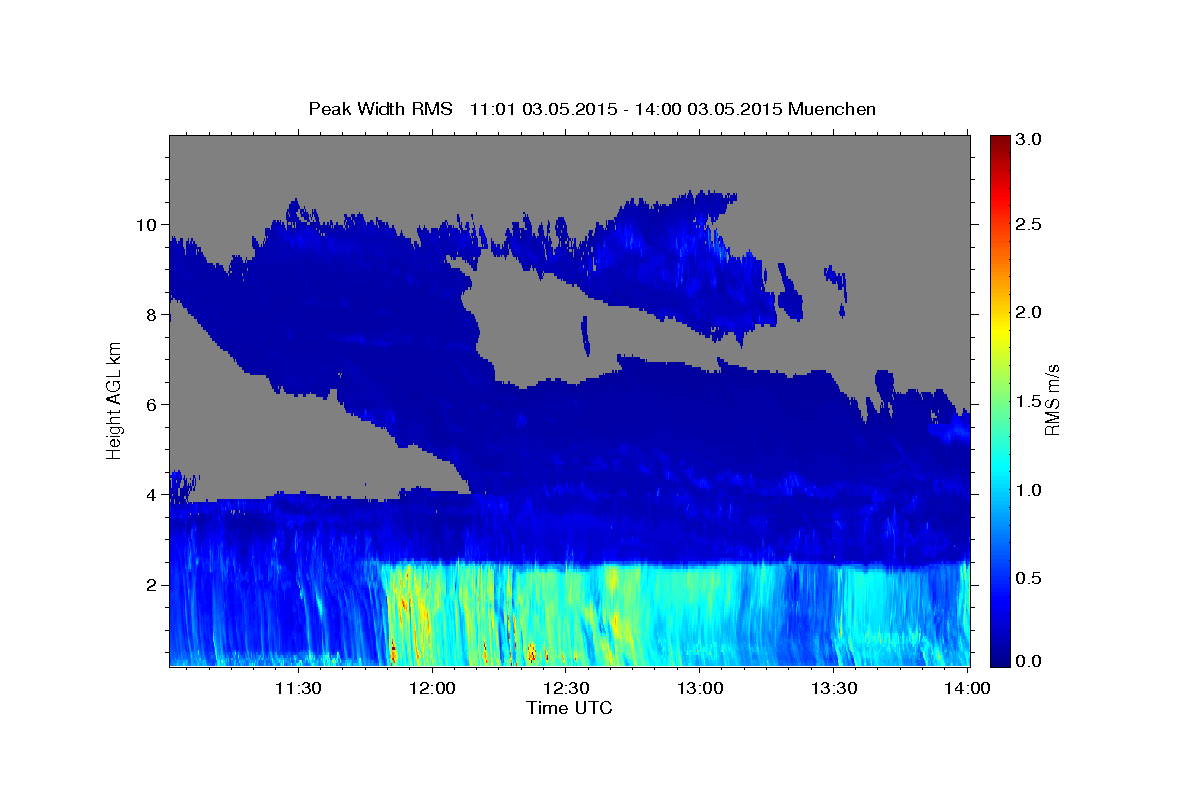Click the small isolated blue cloud patch above 8 km near 13:30
The width and height of the screenshot is (1200, 800).
(x=836, y=284)
